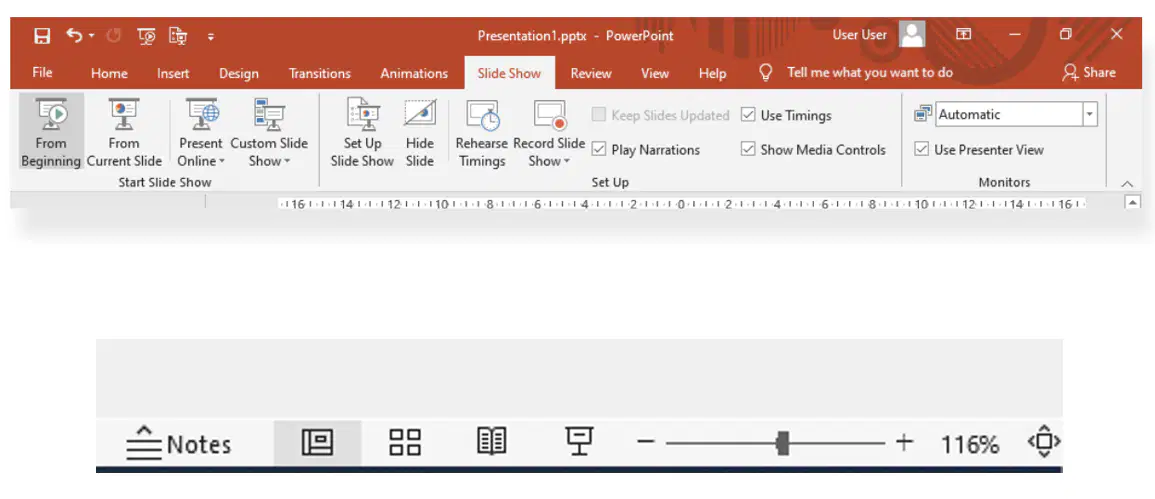This screenshot has height=499, width=1155.
Task: Switch to the Animations tab
Action: coord(414,73)
